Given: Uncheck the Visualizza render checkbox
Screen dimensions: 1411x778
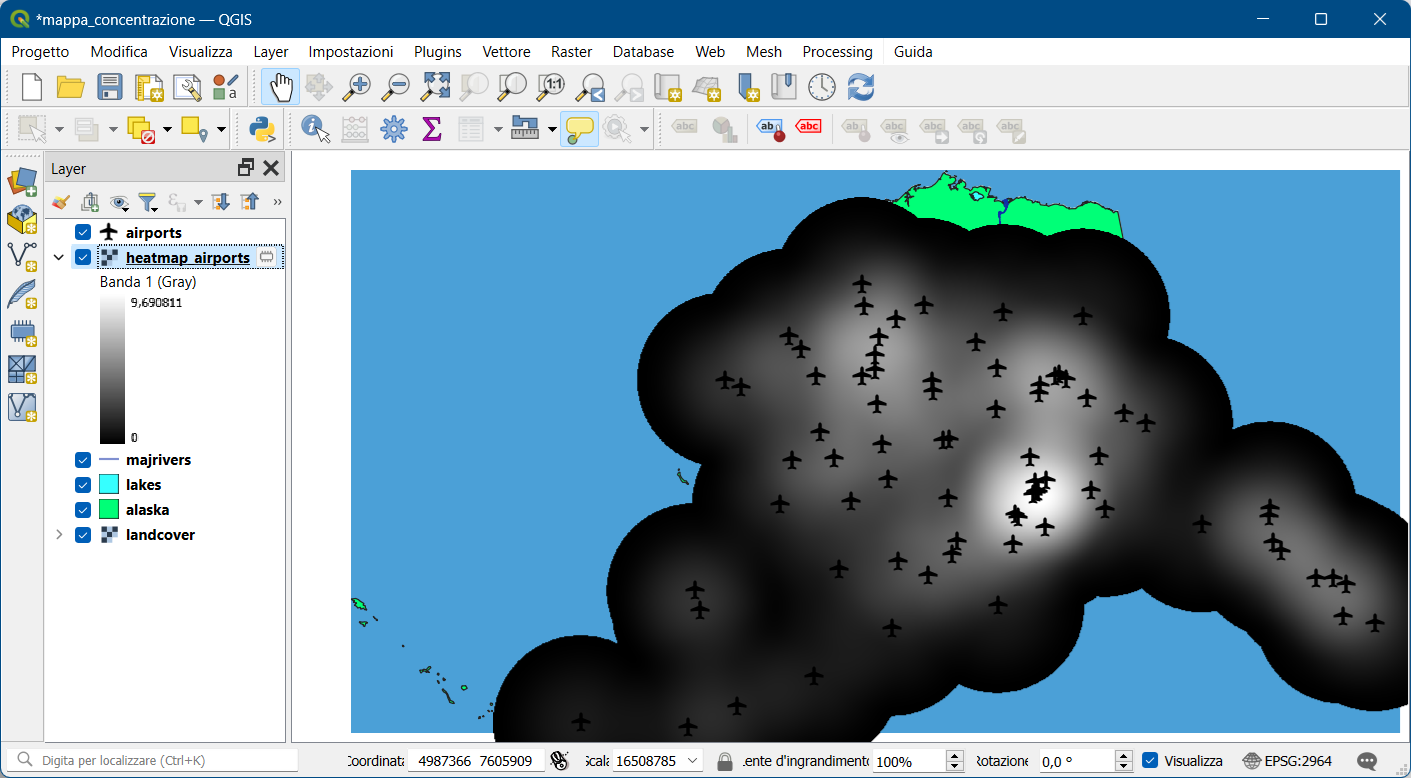Looking at the screenshot, I should pyautogui.click(x=1150, y=761).
